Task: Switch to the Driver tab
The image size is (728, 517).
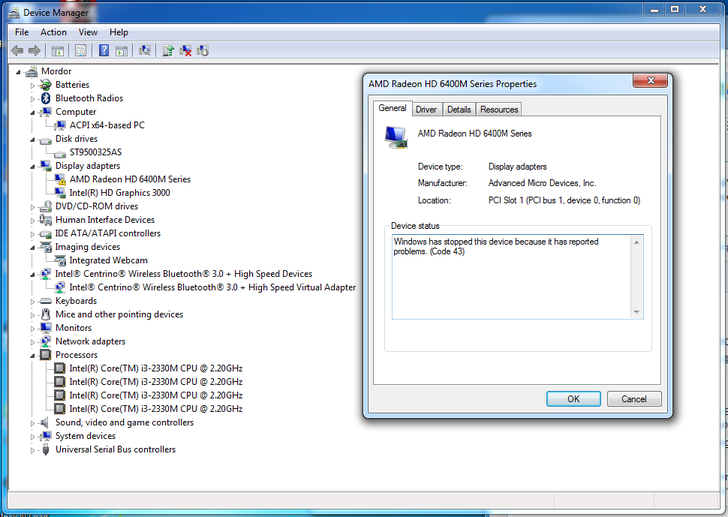Action: 426,110
